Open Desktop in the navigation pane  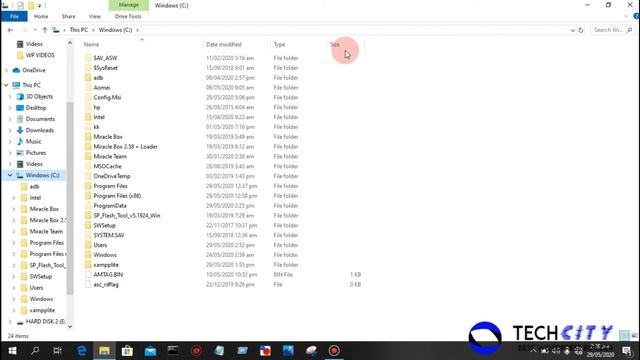point(36,108)
